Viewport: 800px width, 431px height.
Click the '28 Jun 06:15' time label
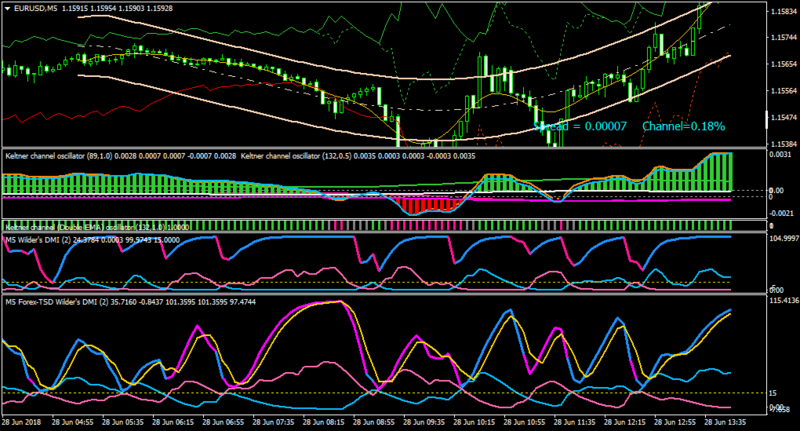pyautogui.click(x=173, y=422)
